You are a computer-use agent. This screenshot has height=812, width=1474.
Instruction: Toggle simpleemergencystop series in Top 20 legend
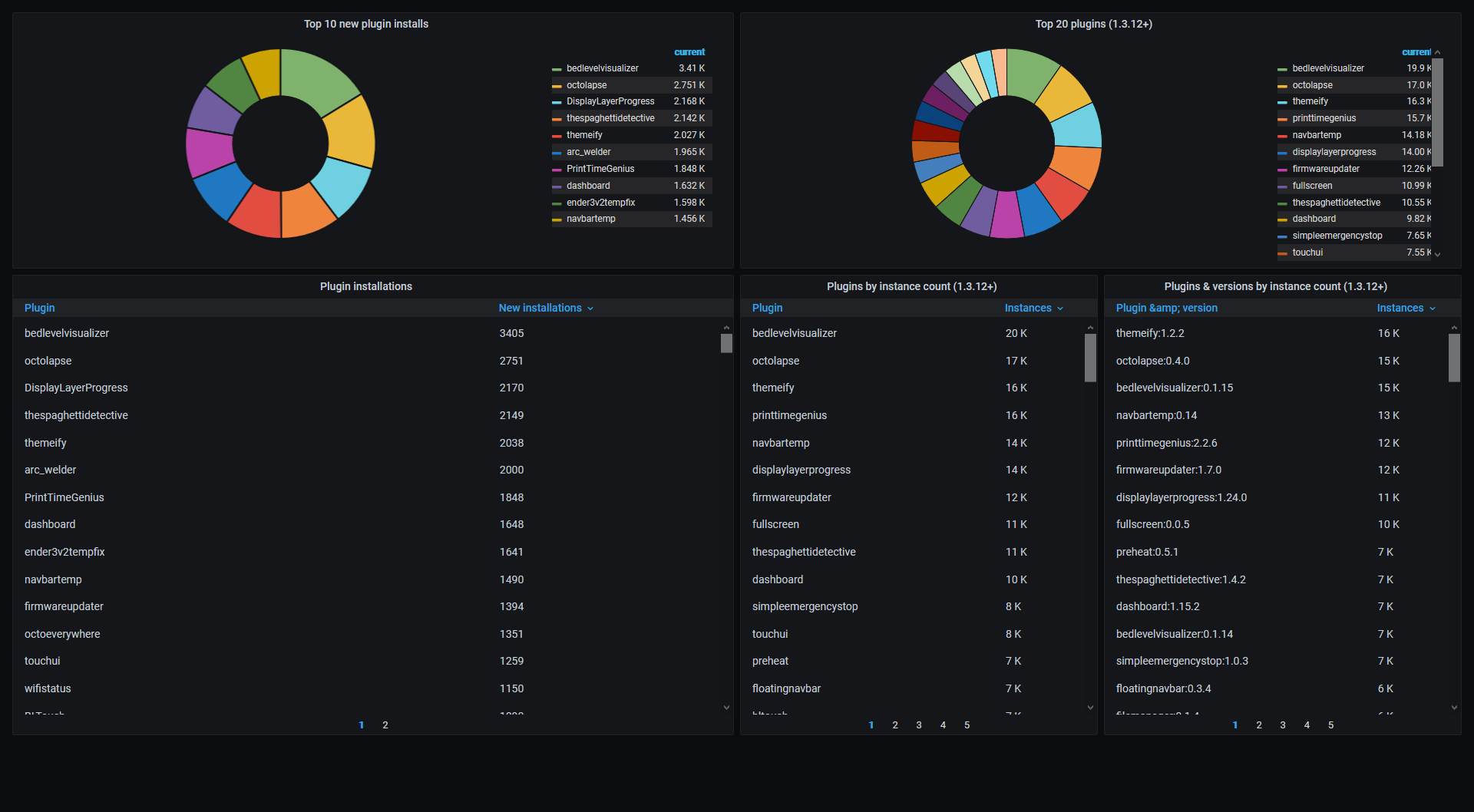[1337, 236]
